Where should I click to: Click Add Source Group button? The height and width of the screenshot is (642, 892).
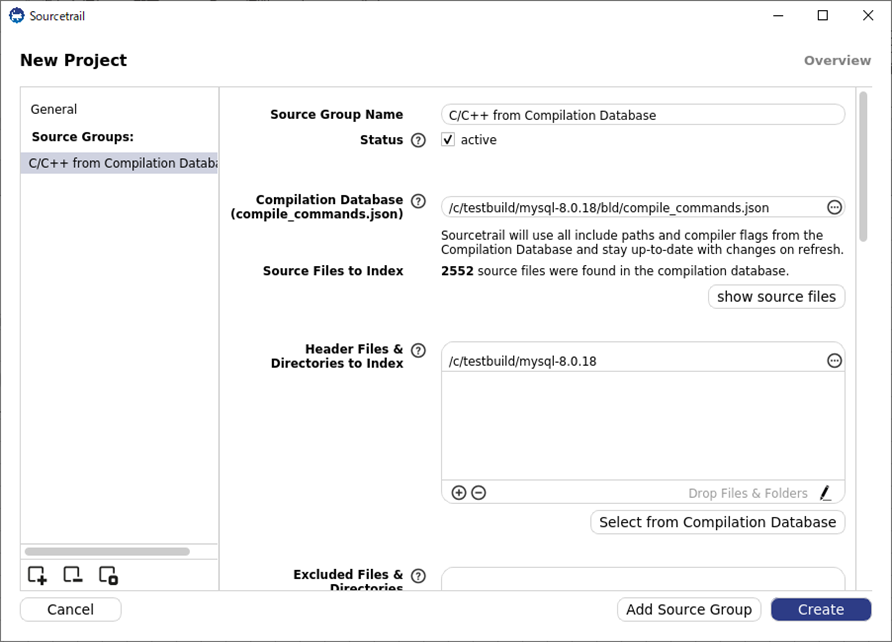pos(689,610)
